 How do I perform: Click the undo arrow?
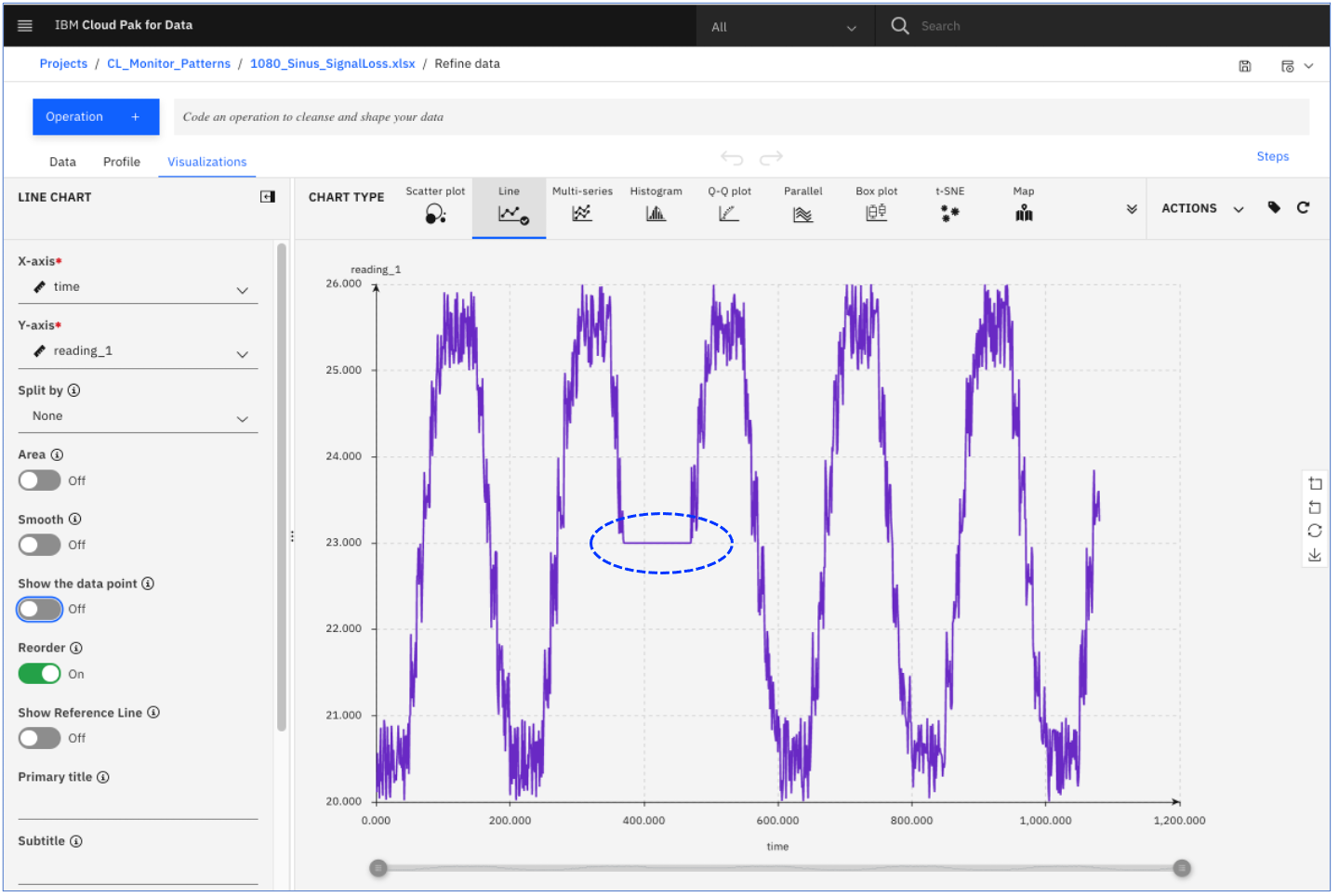click(x=732, y=158)
